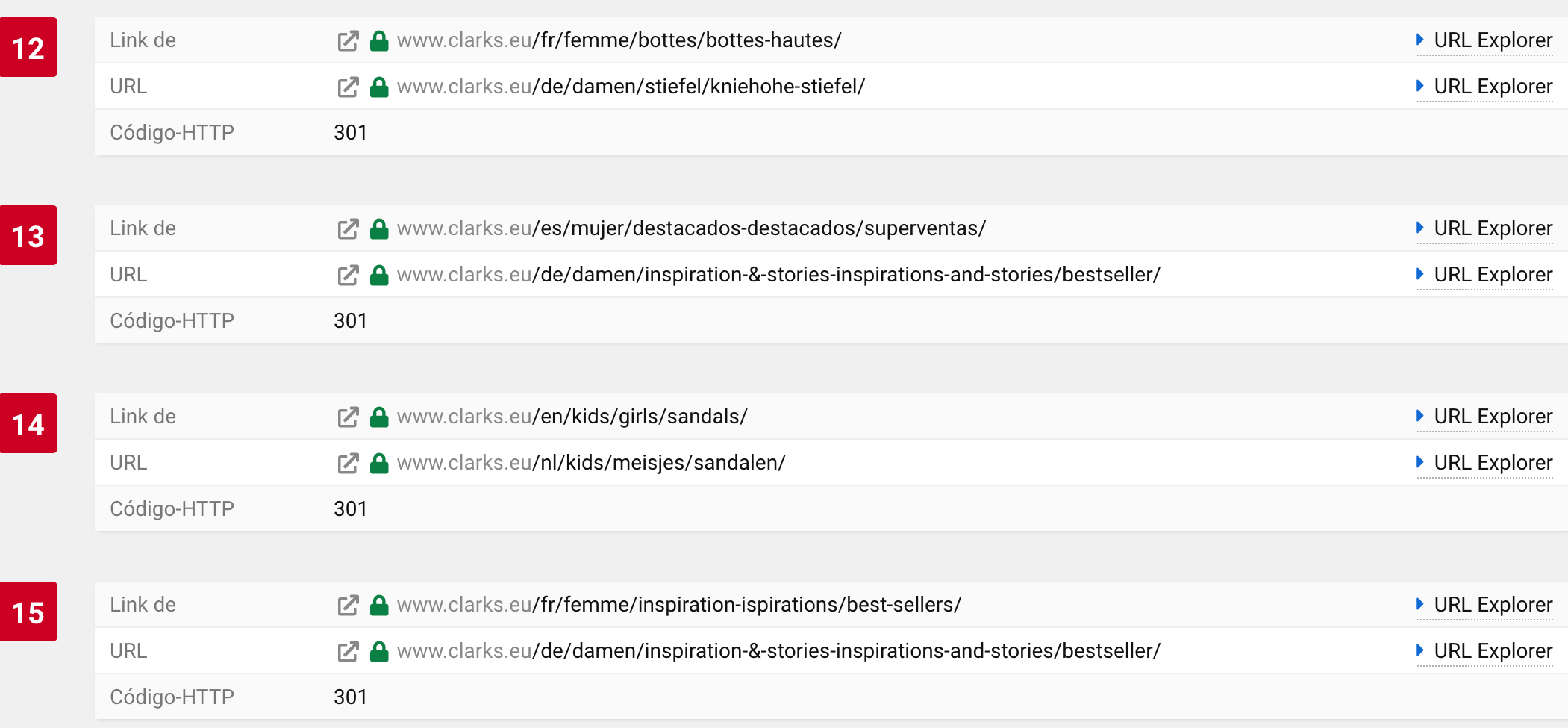Open external link icon for meisjes/sandalen URL
This screenshot has height=728, width=1568.
pos(348,463)
